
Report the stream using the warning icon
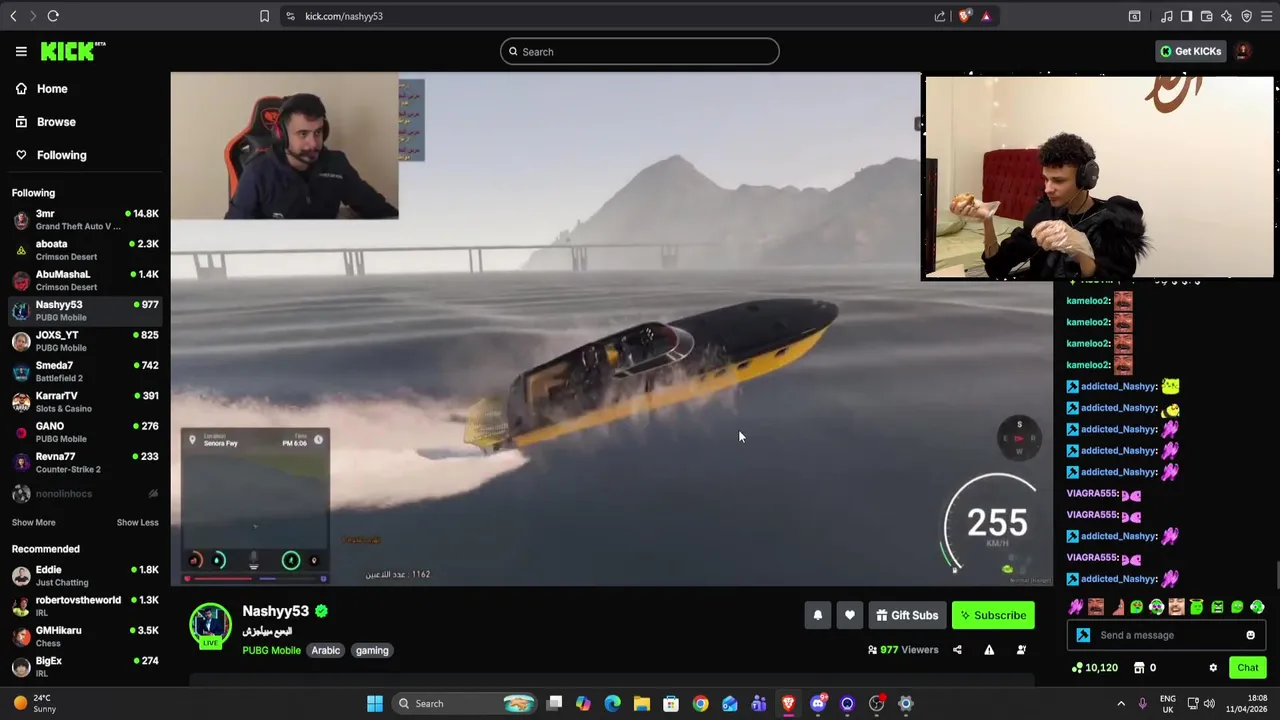click(989, 650)
